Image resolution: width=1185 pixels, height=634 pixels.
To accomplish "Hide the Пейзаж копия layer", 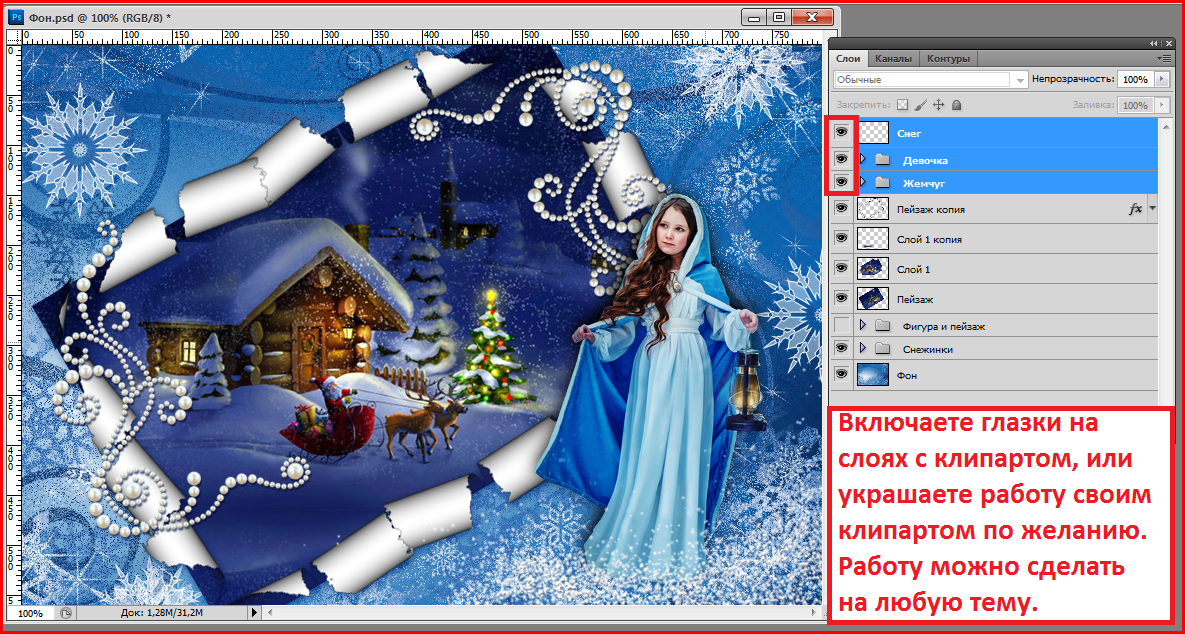I will [841, 209].
